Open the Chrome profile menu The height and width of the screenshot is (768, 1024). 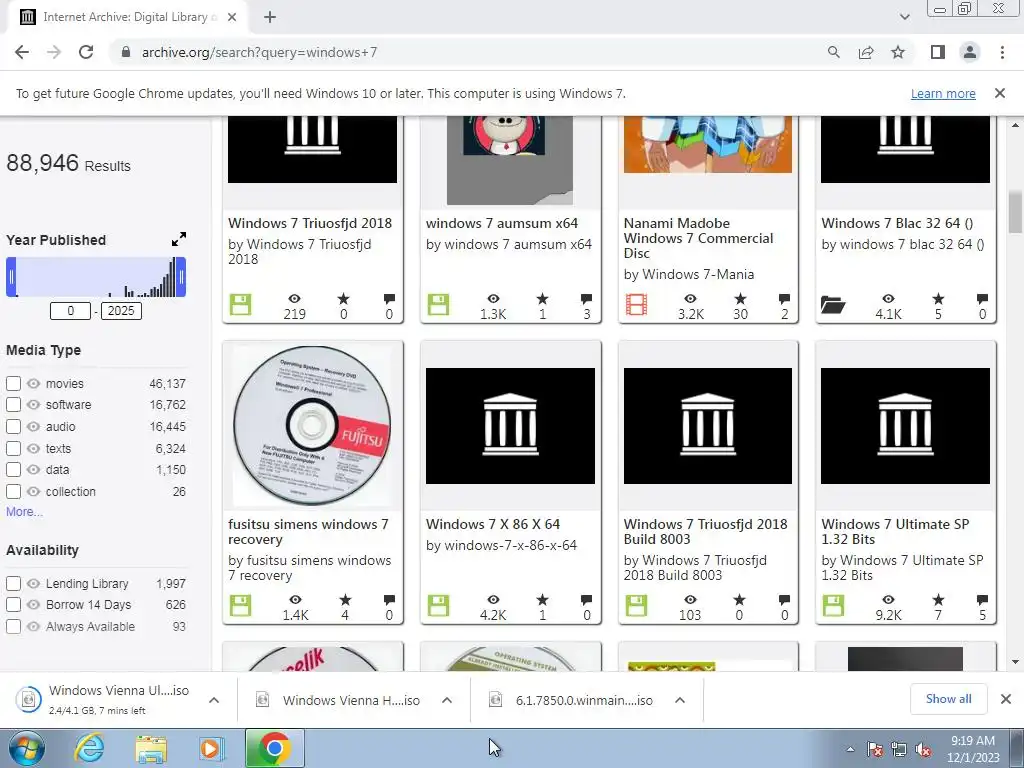coord(970,52)
